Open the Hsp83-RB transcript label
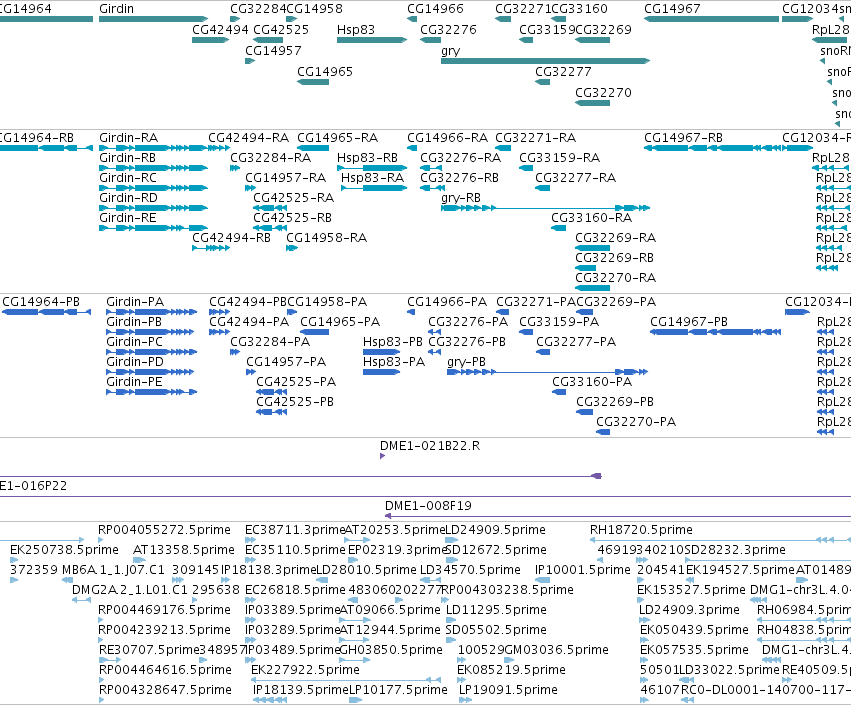The height and width of the screenshot is (705, 851). pos(367,158)
